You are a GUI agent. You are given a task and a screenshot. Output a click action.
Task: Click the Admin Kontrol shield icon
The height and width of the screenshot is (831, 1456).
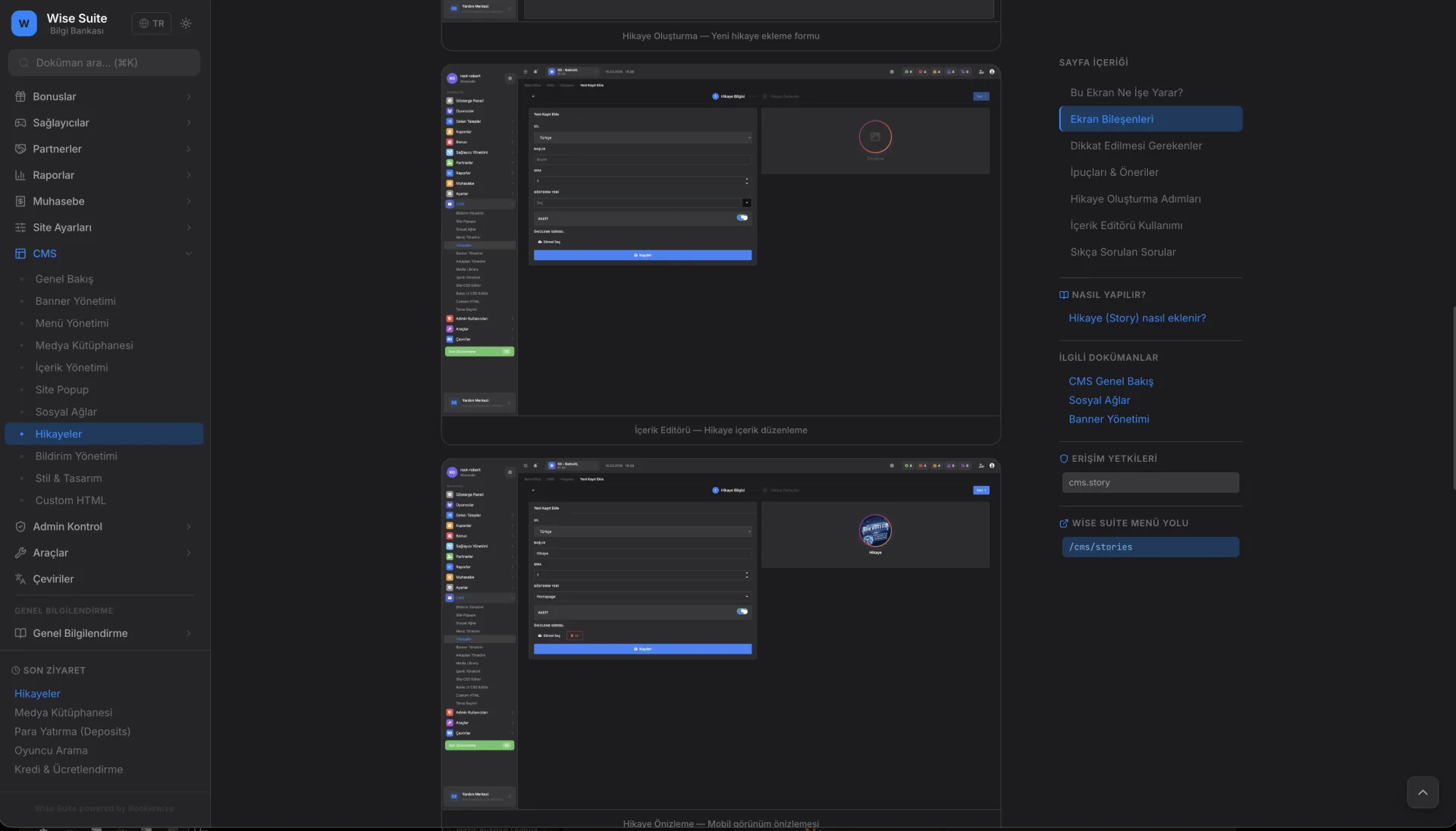pyautogui.click(x=20, y=527)
